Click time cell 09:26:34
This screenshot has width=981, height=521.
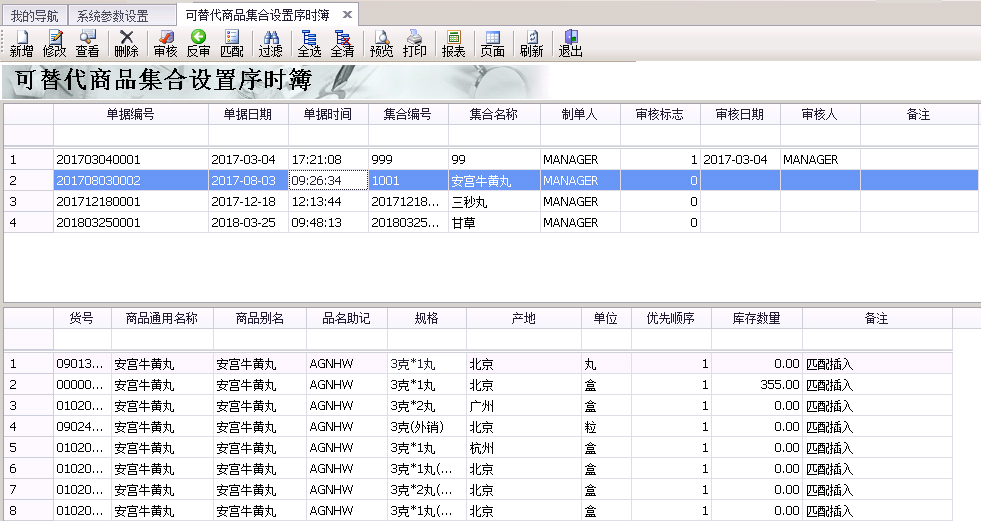coord(328,181)
